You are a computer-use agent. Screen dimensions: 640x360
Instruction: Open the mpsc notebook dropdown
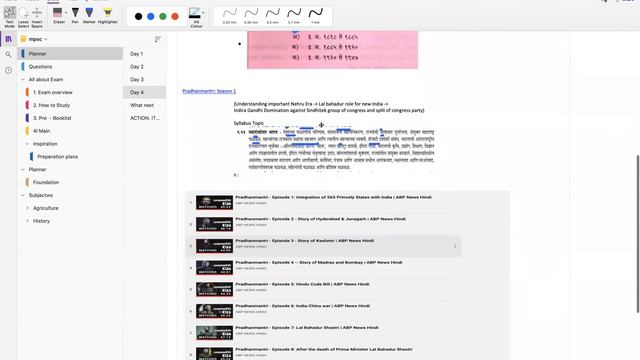point(34,39)
